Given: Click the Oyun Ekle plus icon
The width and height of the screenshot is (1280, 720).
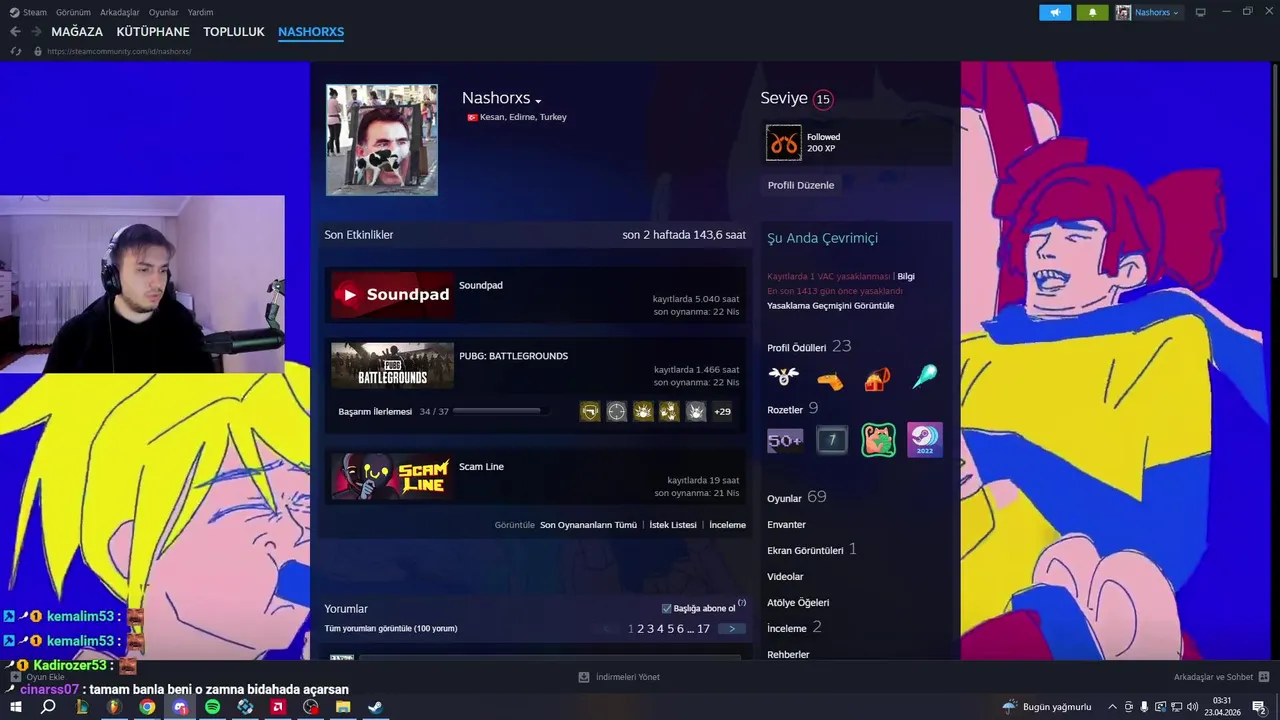Looking at the screenshot, I should coord(16,677).
